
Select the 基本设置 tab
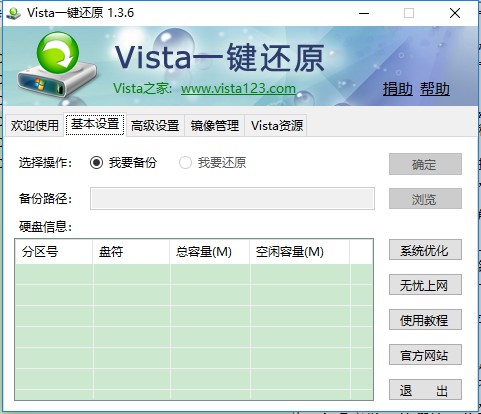pos(95,124)
